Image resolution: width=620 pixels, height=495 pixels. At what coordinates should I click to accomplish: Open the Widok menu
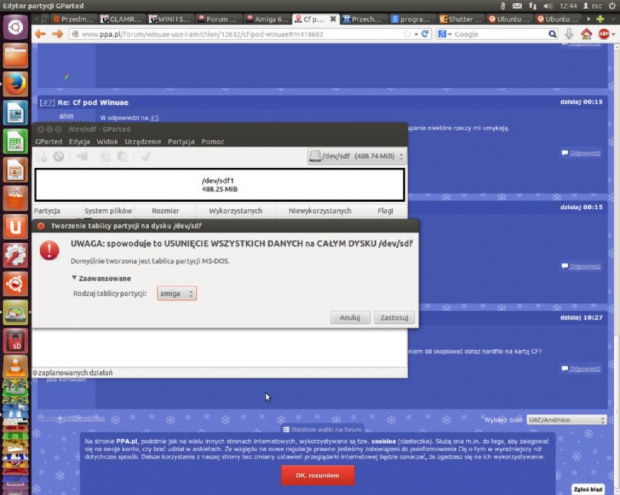point(107,142)
